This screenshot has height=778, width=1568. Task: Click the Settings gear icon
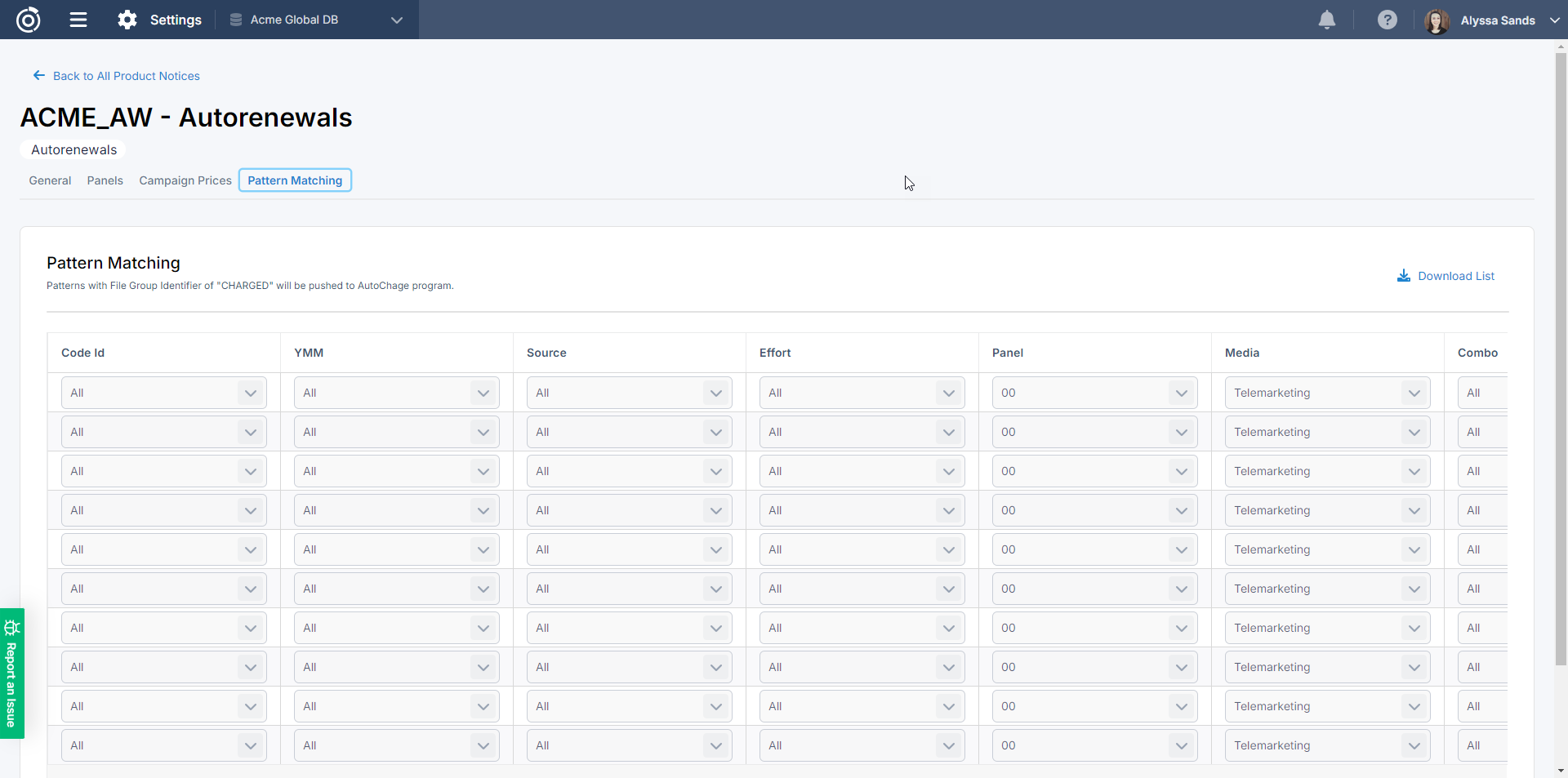pos(127,20)
